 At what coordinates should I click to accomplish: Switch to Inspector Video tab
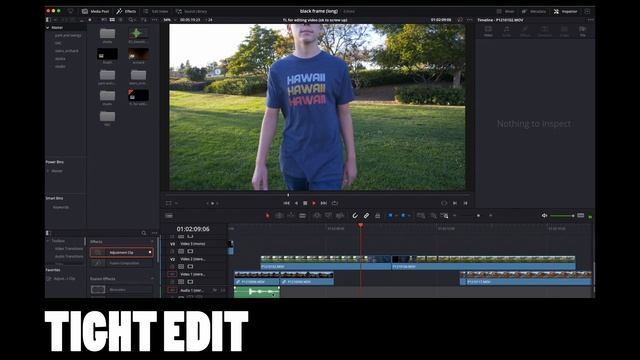tap(488, 31)
